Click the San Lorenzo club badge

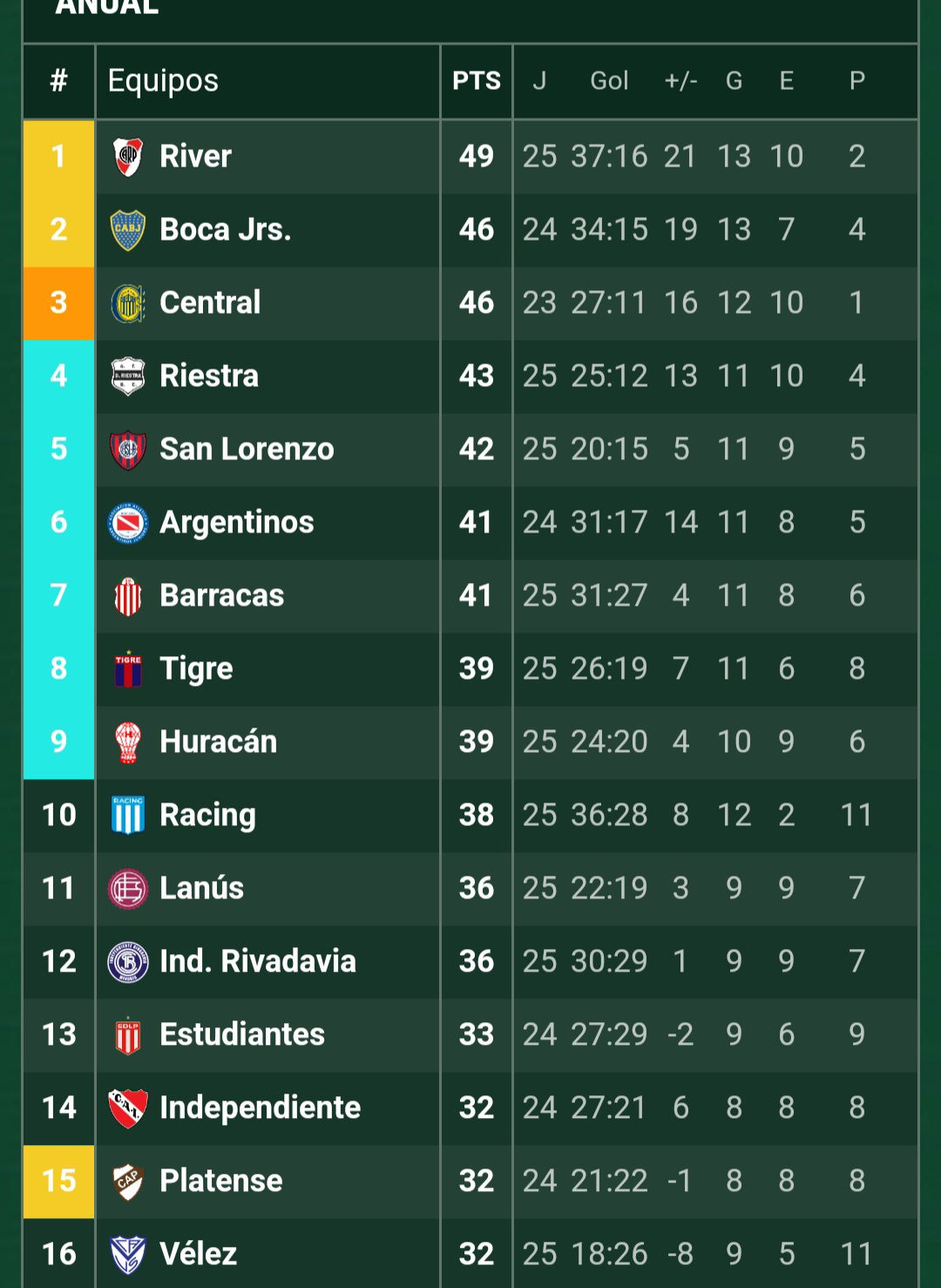(128, 450)
